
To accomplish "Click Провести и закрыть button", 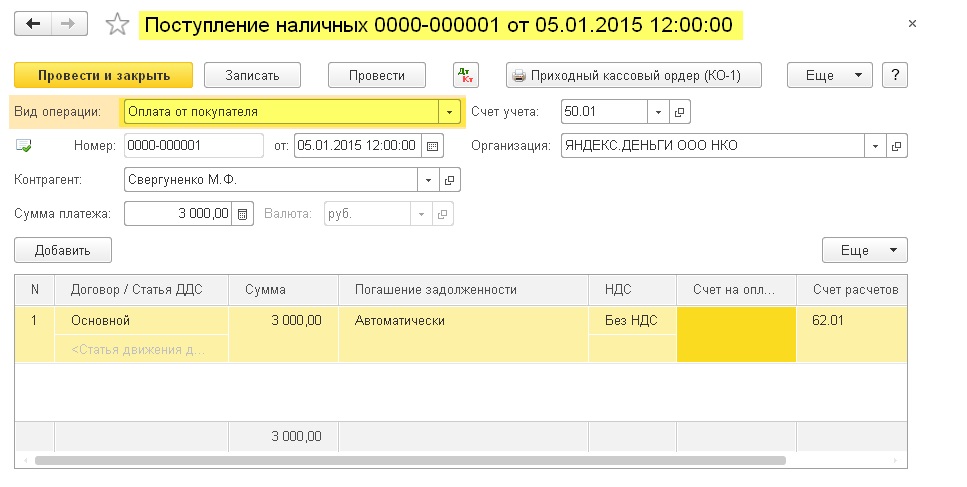I will [x=104, y=75].
